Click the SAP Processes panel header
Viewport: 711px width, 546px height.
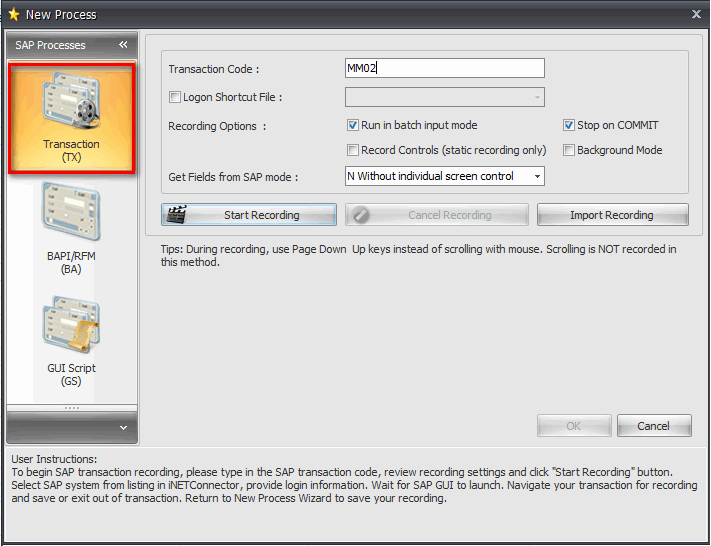(x=51, y=45)
